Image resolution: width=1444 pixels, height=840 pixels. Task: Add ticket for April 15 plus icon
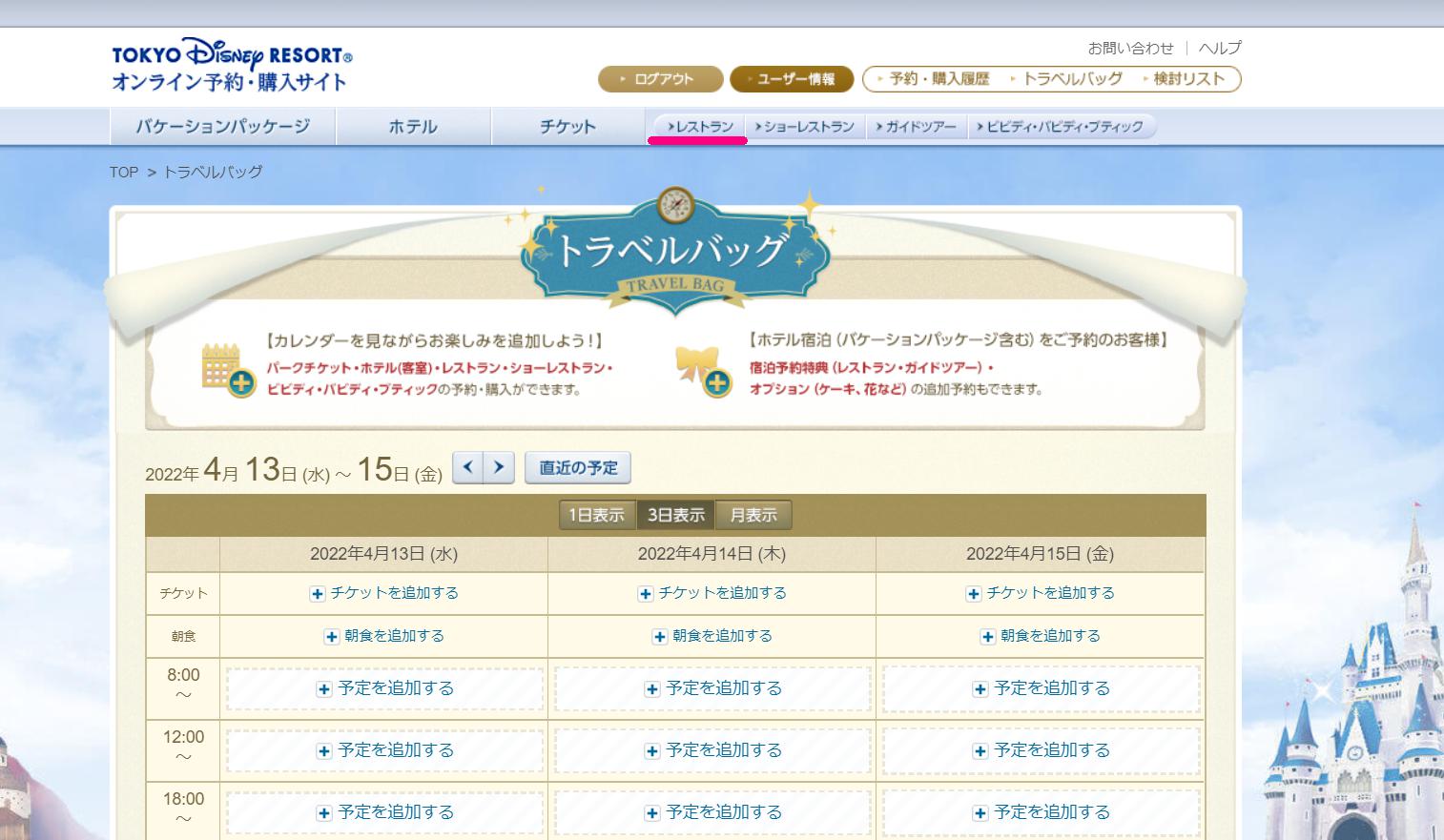pos(974,594)
